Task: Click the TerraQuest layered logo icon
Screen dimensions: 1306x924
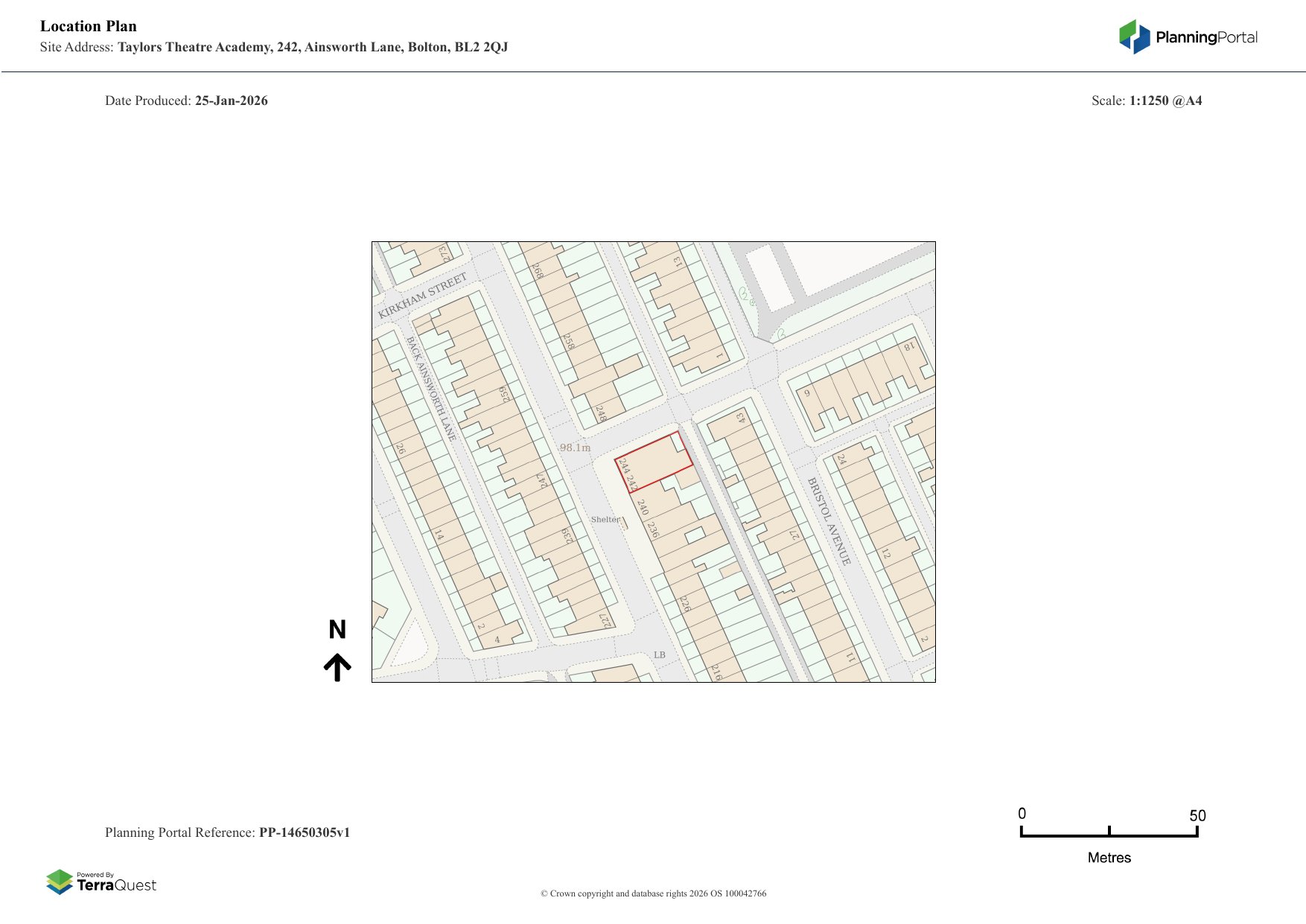Action: click(60, 882)
